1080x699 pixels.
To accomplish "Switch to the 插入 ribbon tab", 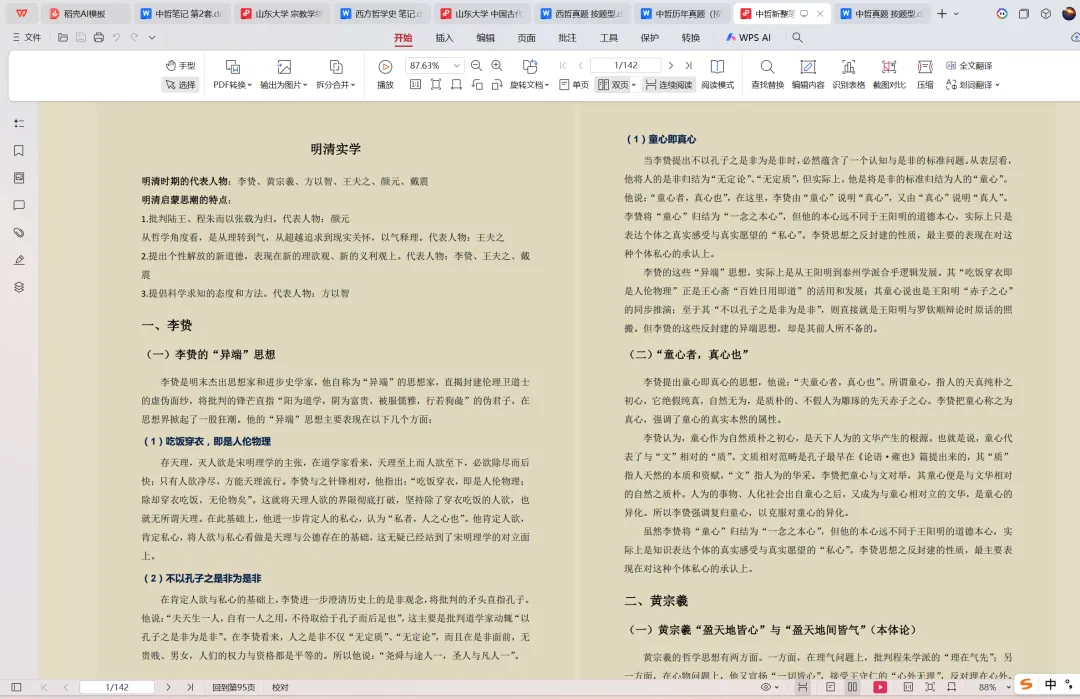I will pyautogui.click(x=444, y=38).
